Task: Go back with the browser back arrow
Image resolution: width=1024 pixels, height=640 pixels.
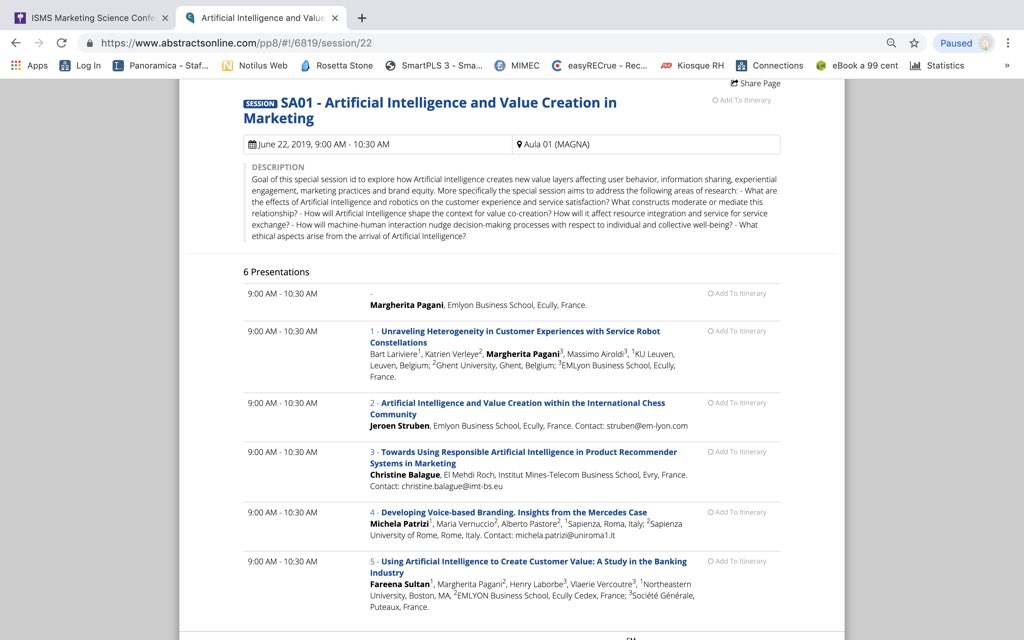Action: coord(16,43)
